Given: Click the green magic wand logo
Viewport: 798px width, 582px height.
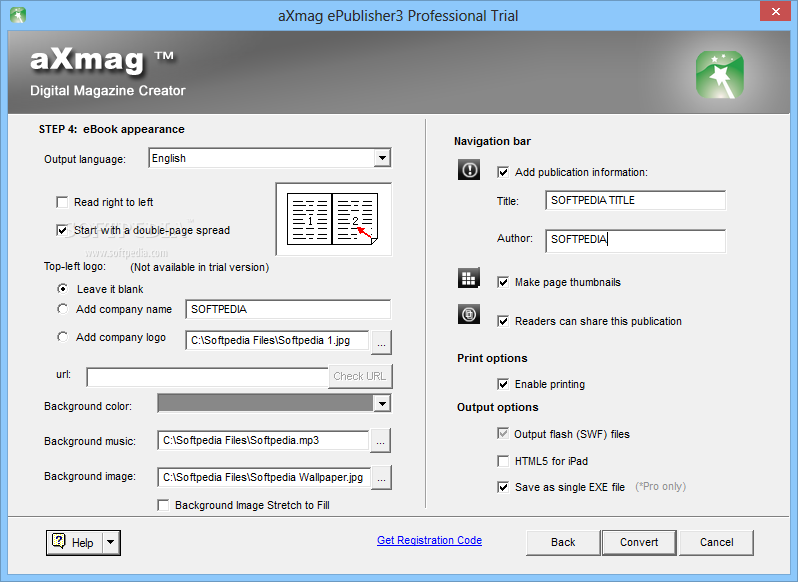Looking at the screenshot, I should click(720, 74).
